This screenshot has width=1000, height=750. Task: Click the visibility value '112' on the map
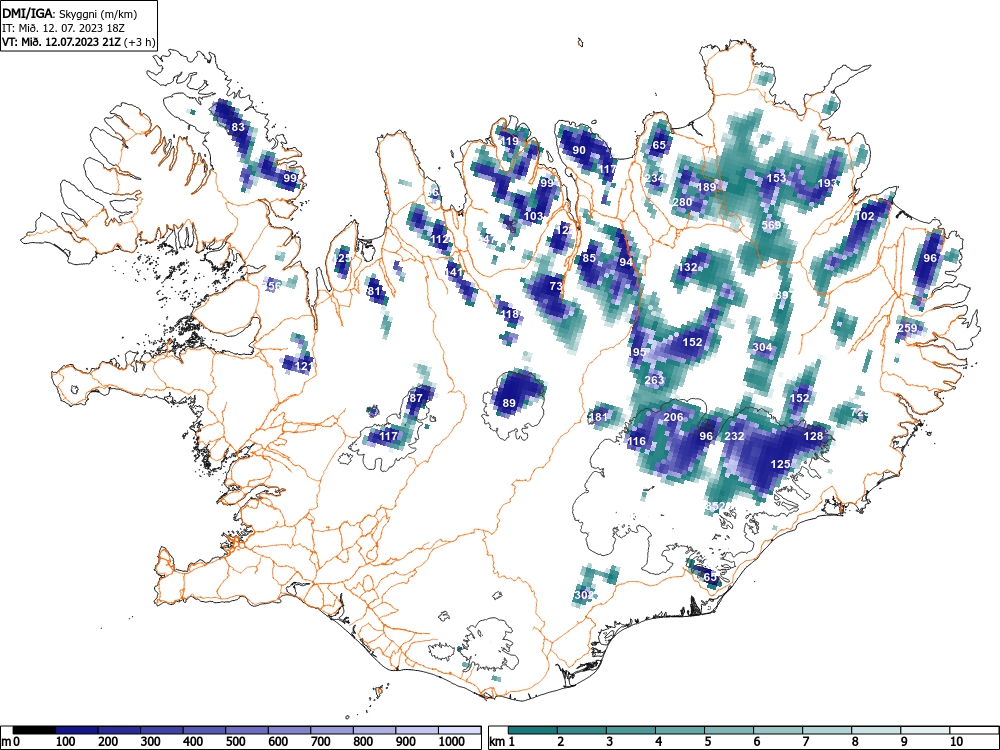(440, 239)
